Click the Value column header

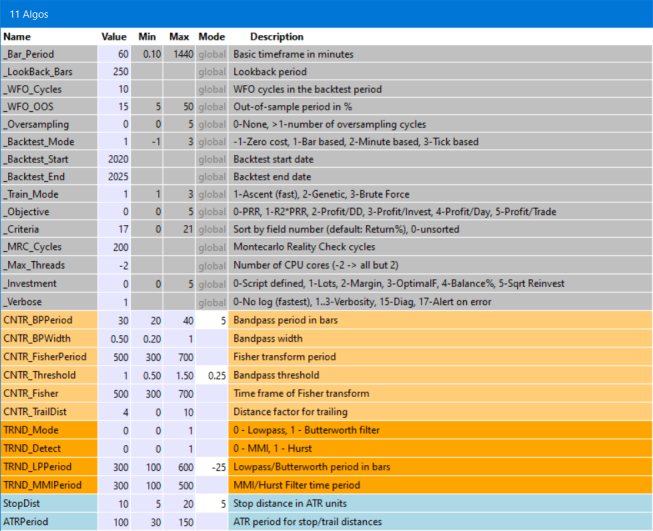(x=114, y=37)
